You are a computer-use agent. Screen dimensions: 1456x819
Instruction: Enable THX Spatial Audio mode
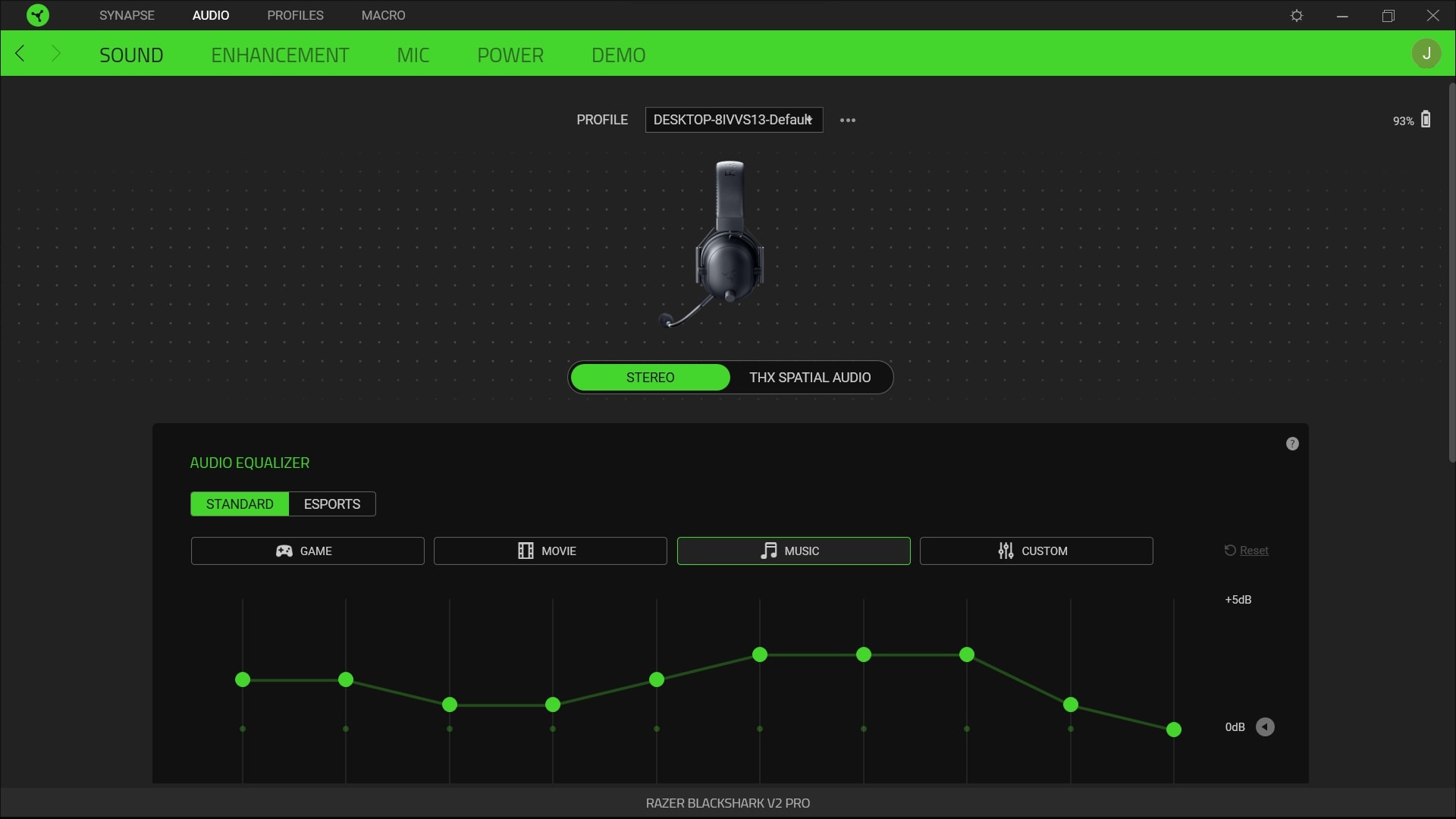(x=810, y=377)
